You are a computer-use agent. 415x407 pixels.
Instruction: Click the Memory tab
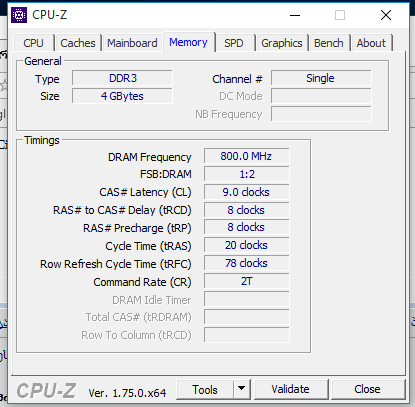(188, 42)
